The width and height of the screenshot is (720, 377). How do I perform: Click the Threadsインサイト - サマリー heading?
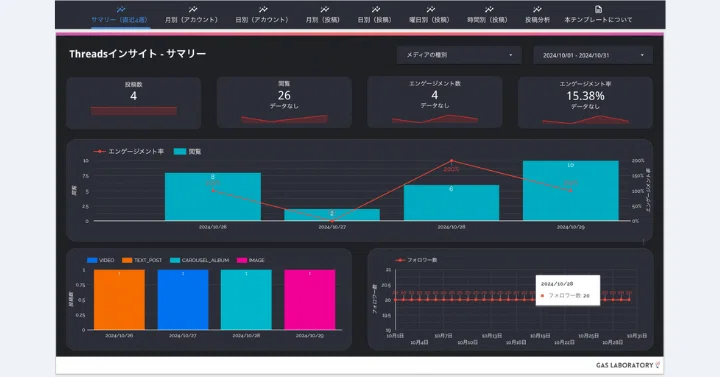click(x=138, y=54)
